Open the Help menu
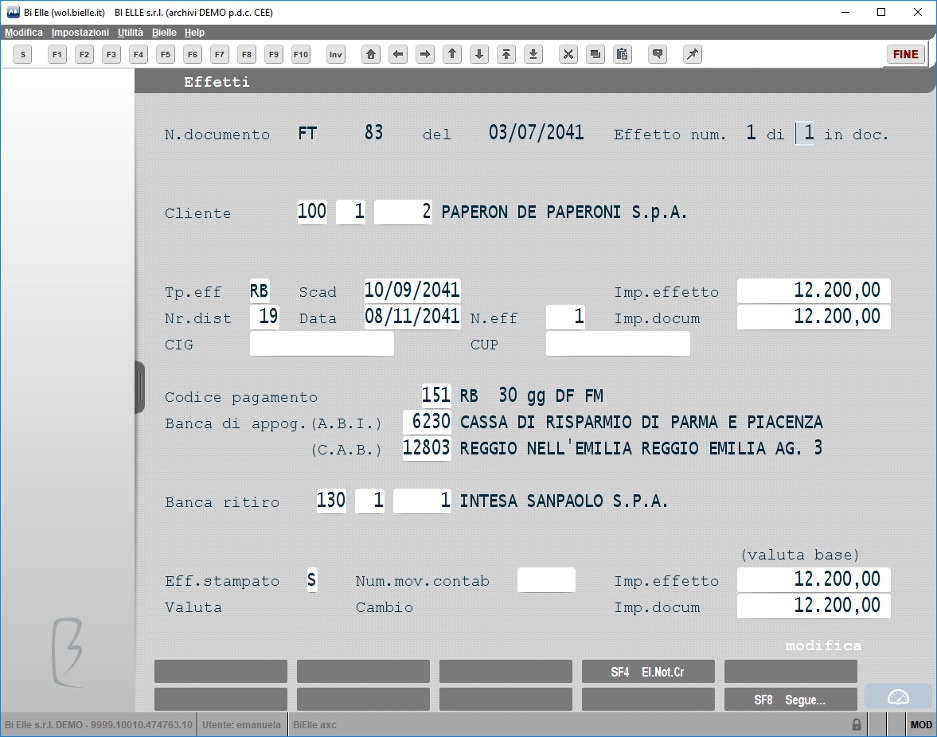937x737 pixels. [x=194, y=32]
